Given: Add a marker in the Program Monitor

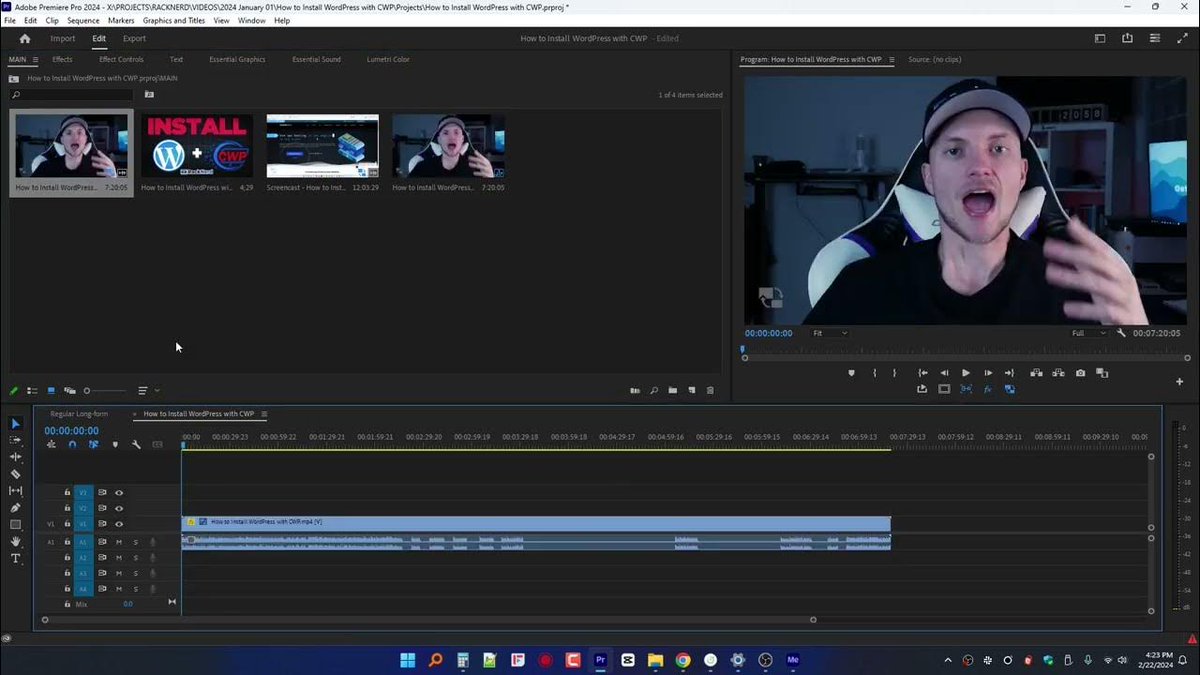Looking at the screenshot, I should [852, 373].
